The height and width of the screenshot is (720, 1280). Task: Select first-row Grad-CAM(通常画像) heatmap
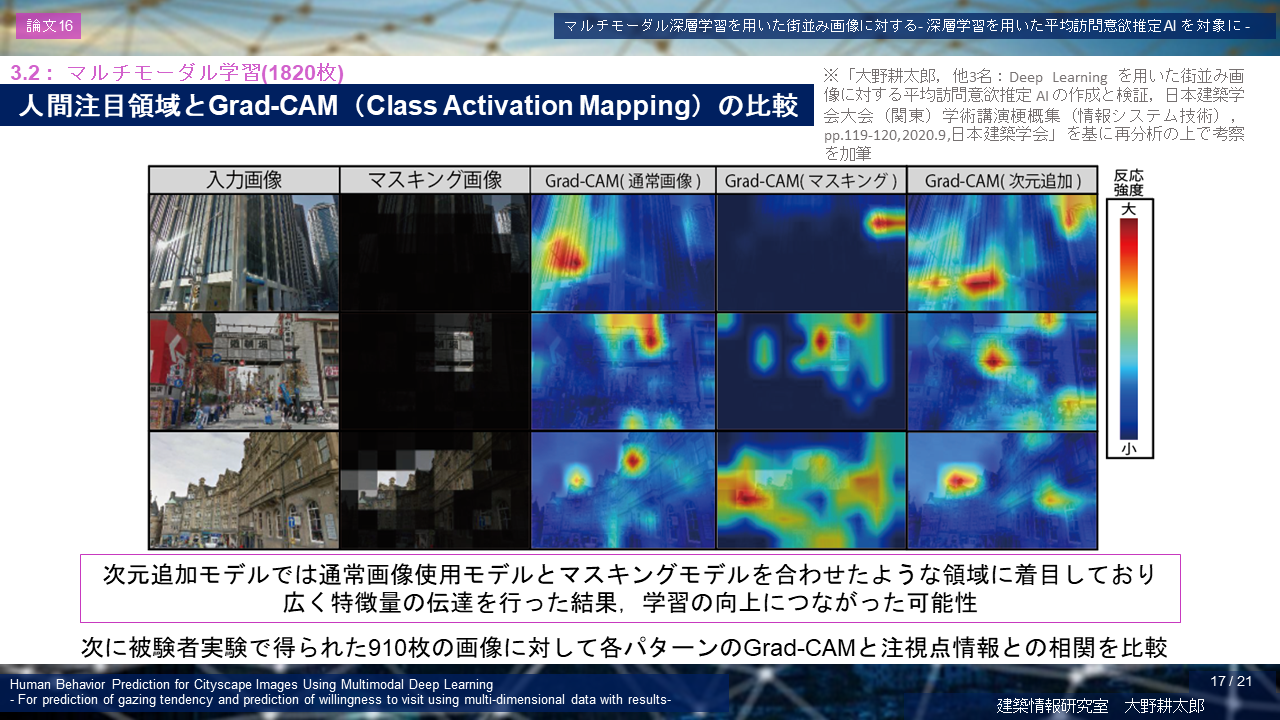pyautogui.click(x=622, y=253)
